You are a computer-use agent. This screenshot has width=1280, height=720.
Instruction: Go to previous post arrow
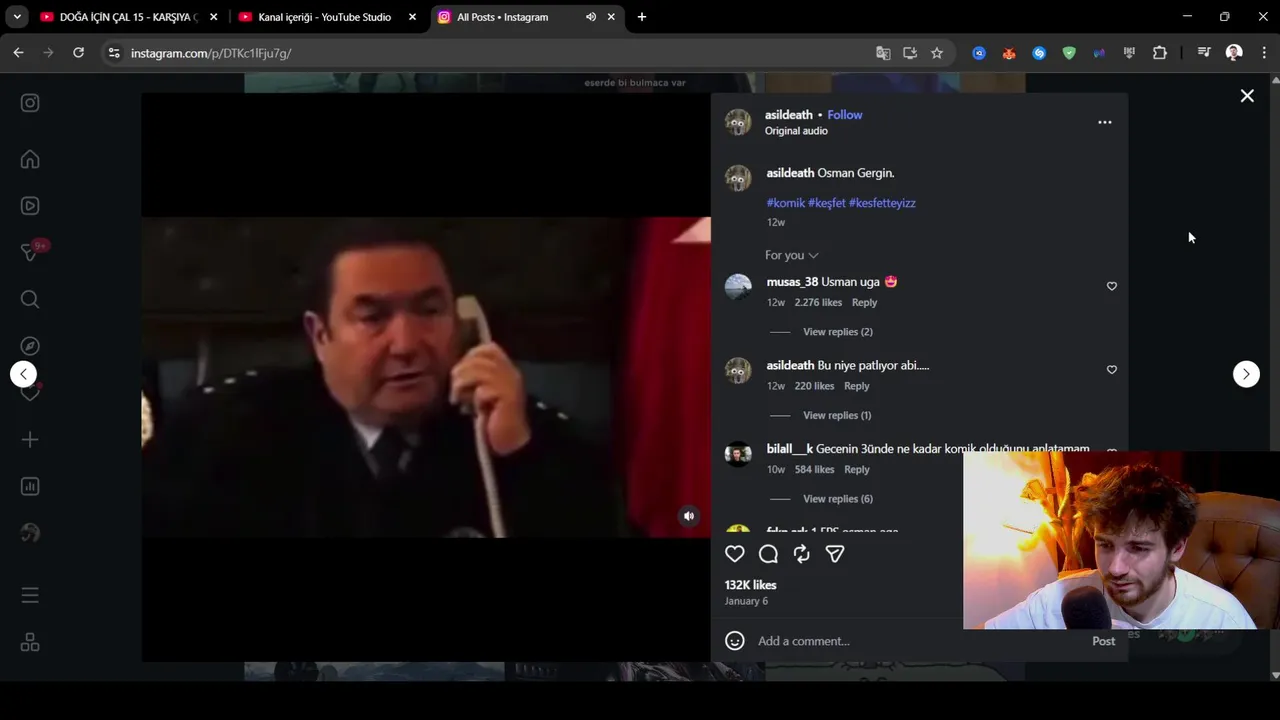click(x=23, y=374)
